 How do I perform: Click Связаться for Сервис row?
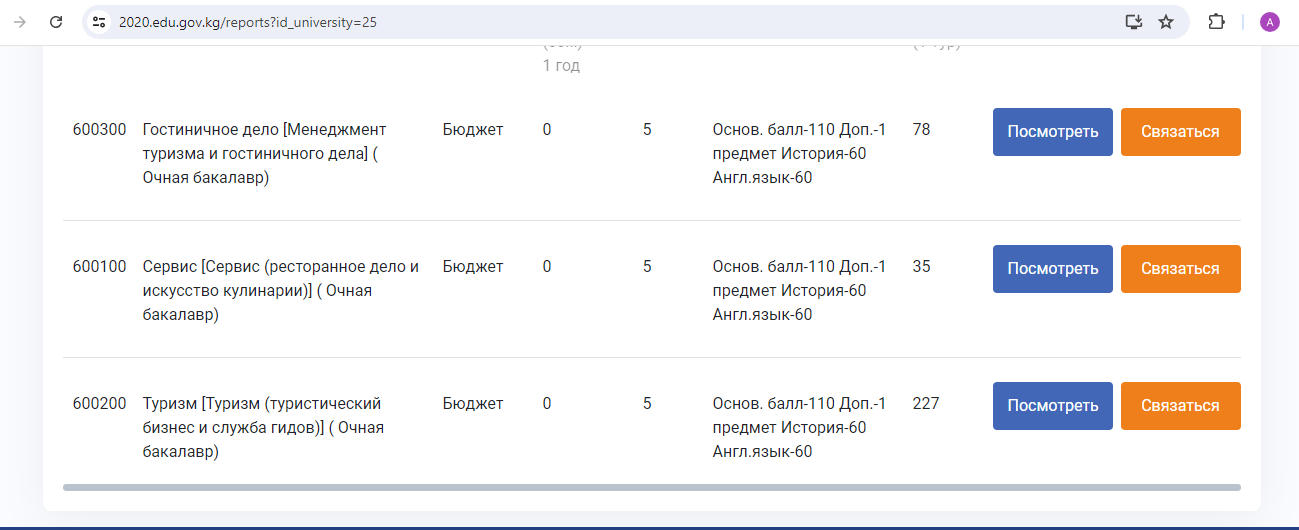point(1181,269)
